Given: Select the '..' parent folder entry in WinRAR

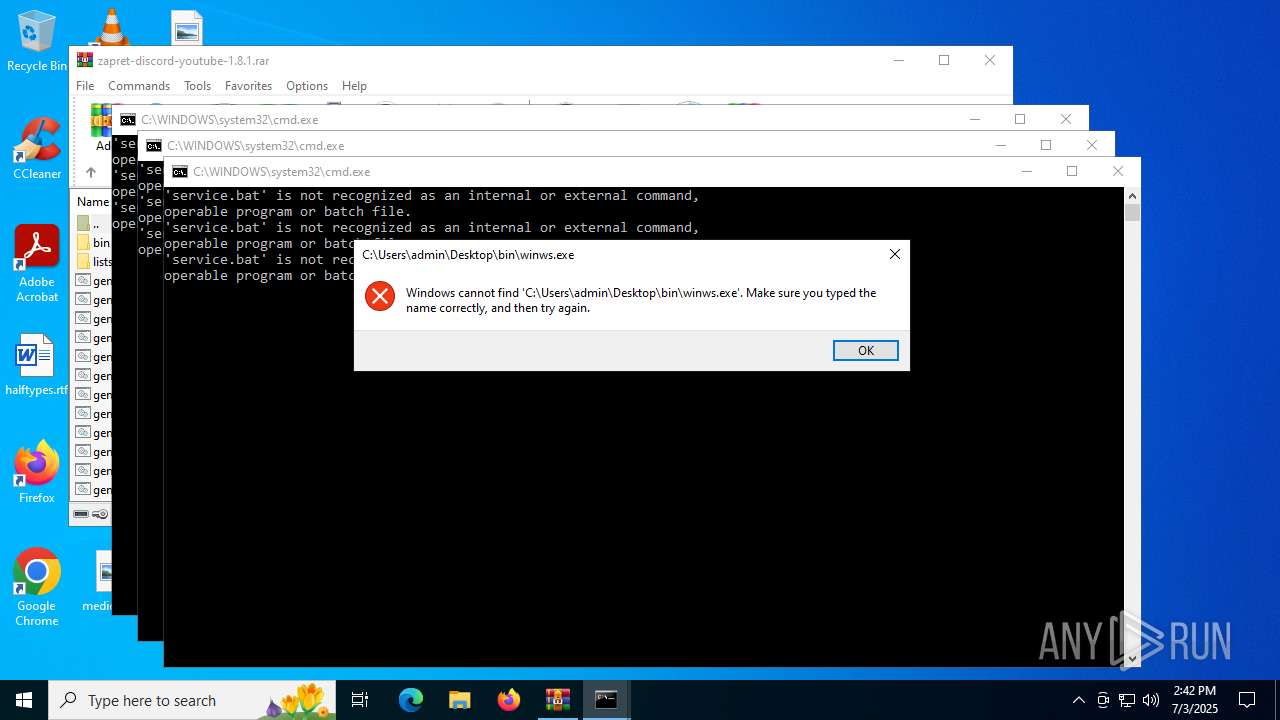Looking at the screenshot, I should pos(93,224).
